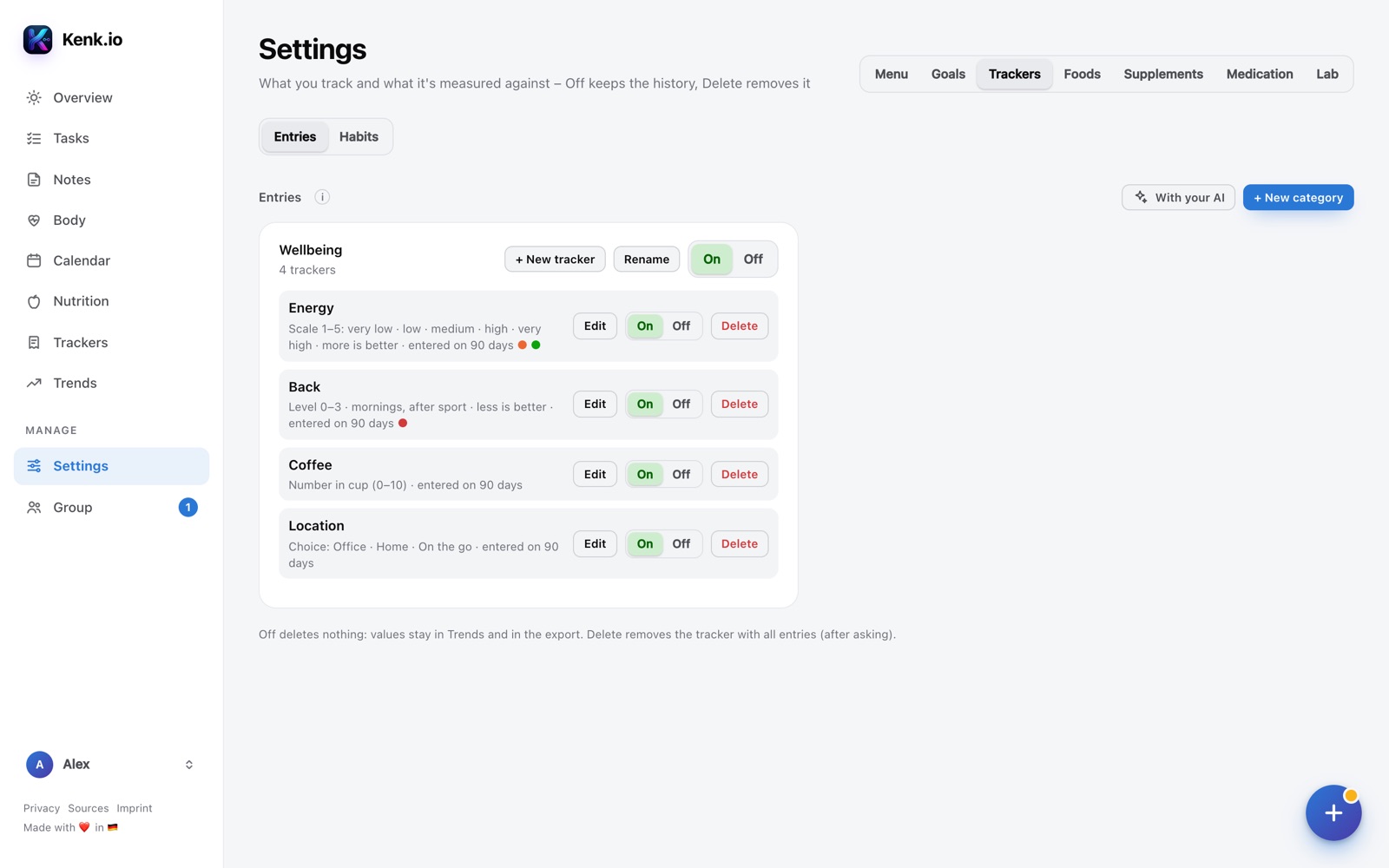Expand the Alex account switcher chevron
Screen dimensions: 1389x868
click(x=189, y=765)
